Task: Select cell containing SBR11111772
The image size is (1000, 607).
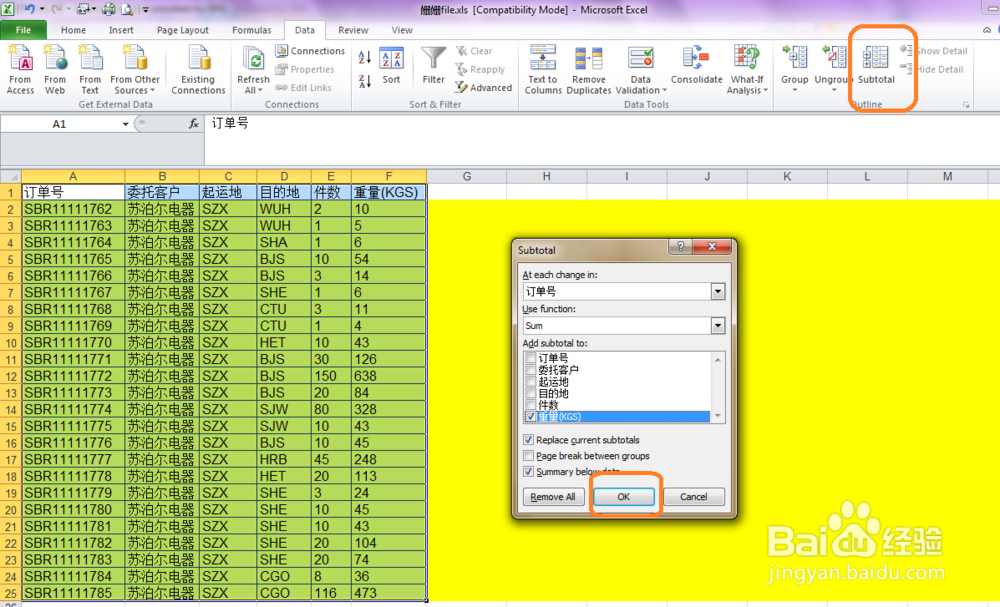Action: point(73,376)
